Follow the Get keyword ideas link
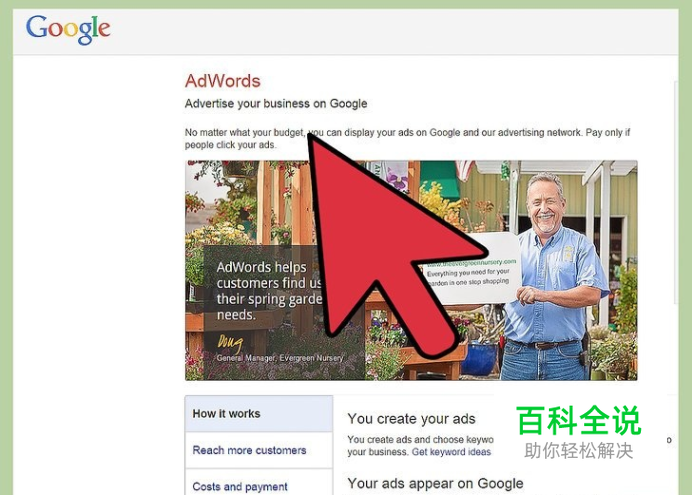Screen dimensions: 692x495 451,452
